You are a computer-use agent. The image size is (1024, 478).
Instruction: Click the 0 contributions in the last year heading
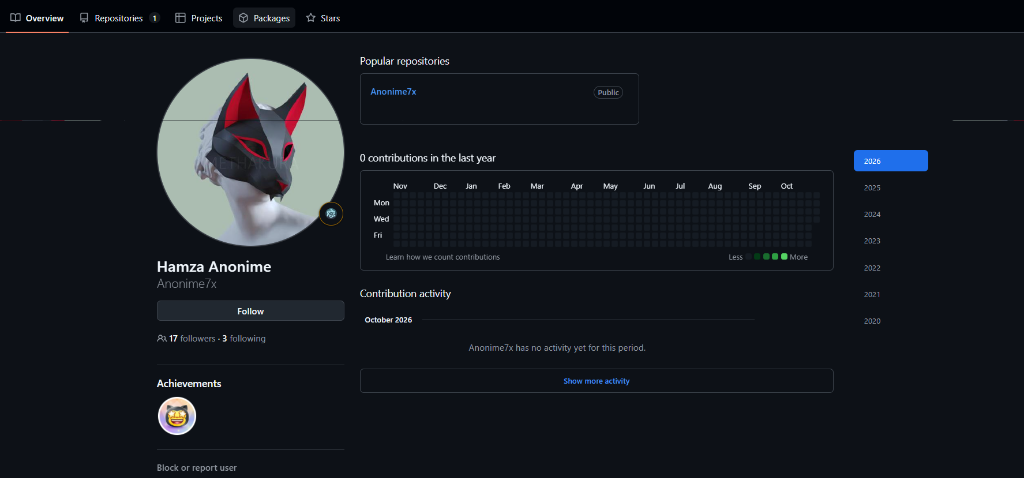click(428, 158)
